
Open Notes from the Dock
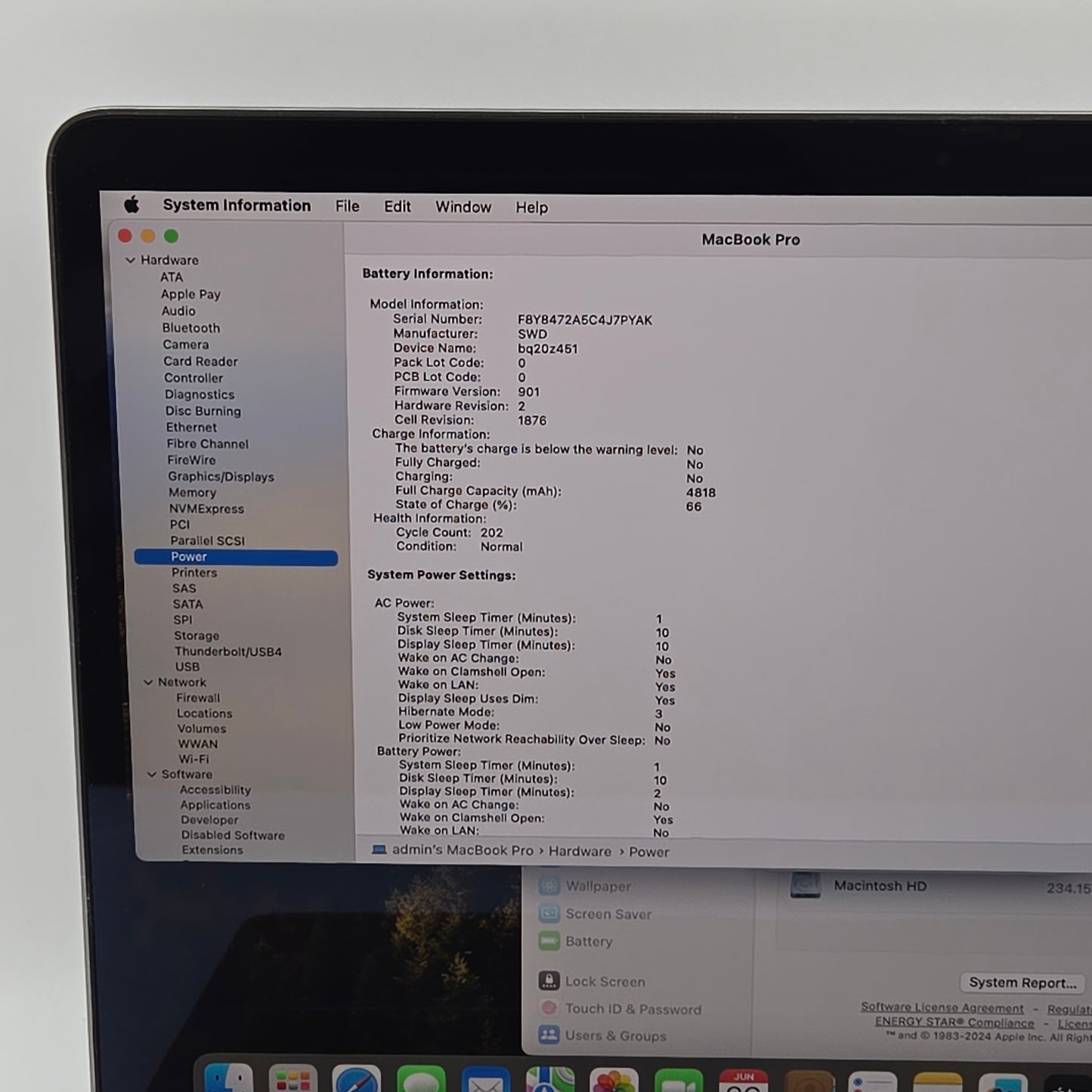click(x=937, y=1081)
